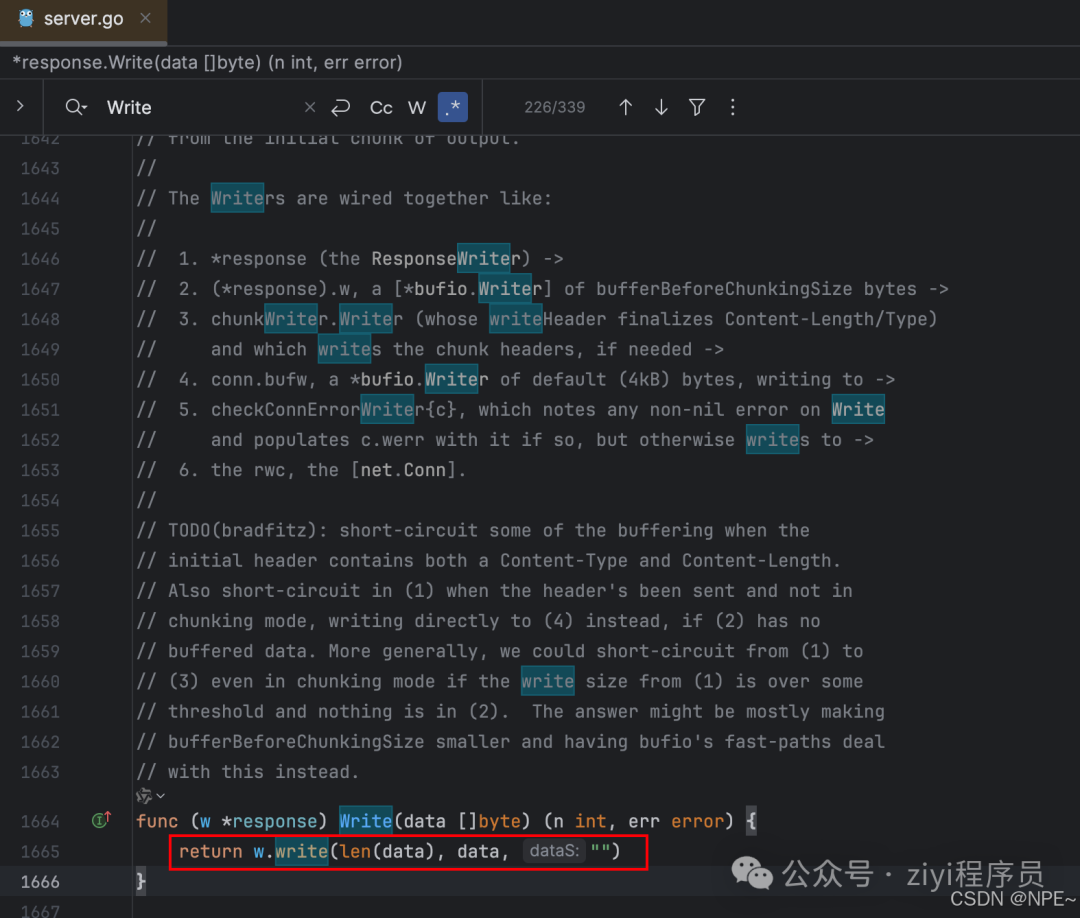This screenshot has width=1080, height=918.
Task: Open filter options with the funnel icon
Action: (696, 107)
